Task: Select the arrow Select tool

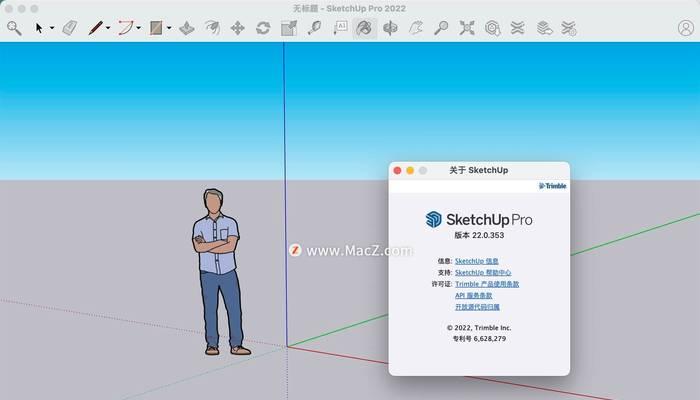Action: (39, 28)
